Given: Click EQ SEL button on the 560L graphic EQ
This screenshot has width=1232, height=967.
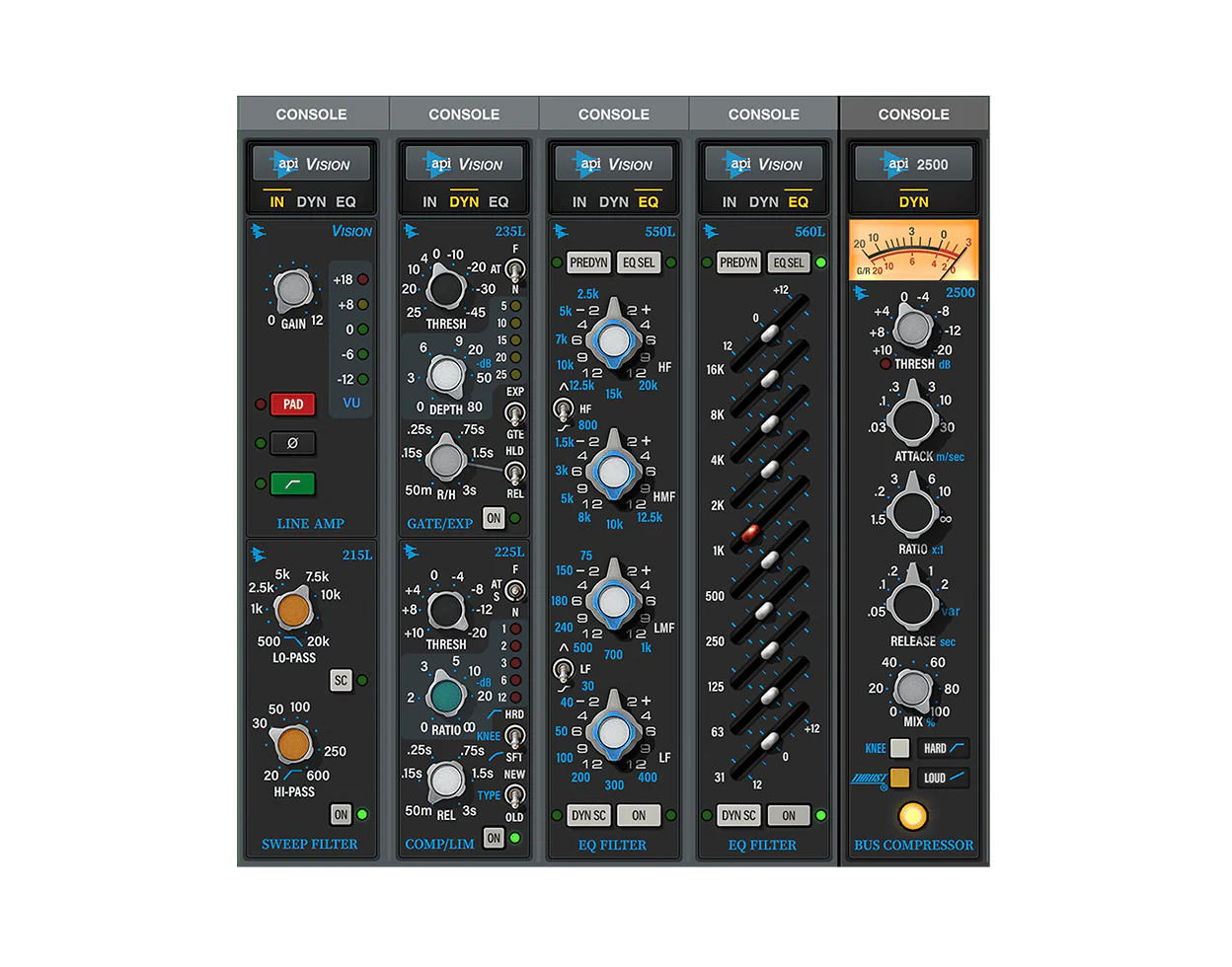Looking at the screenshot, I should tap(789, 262).
